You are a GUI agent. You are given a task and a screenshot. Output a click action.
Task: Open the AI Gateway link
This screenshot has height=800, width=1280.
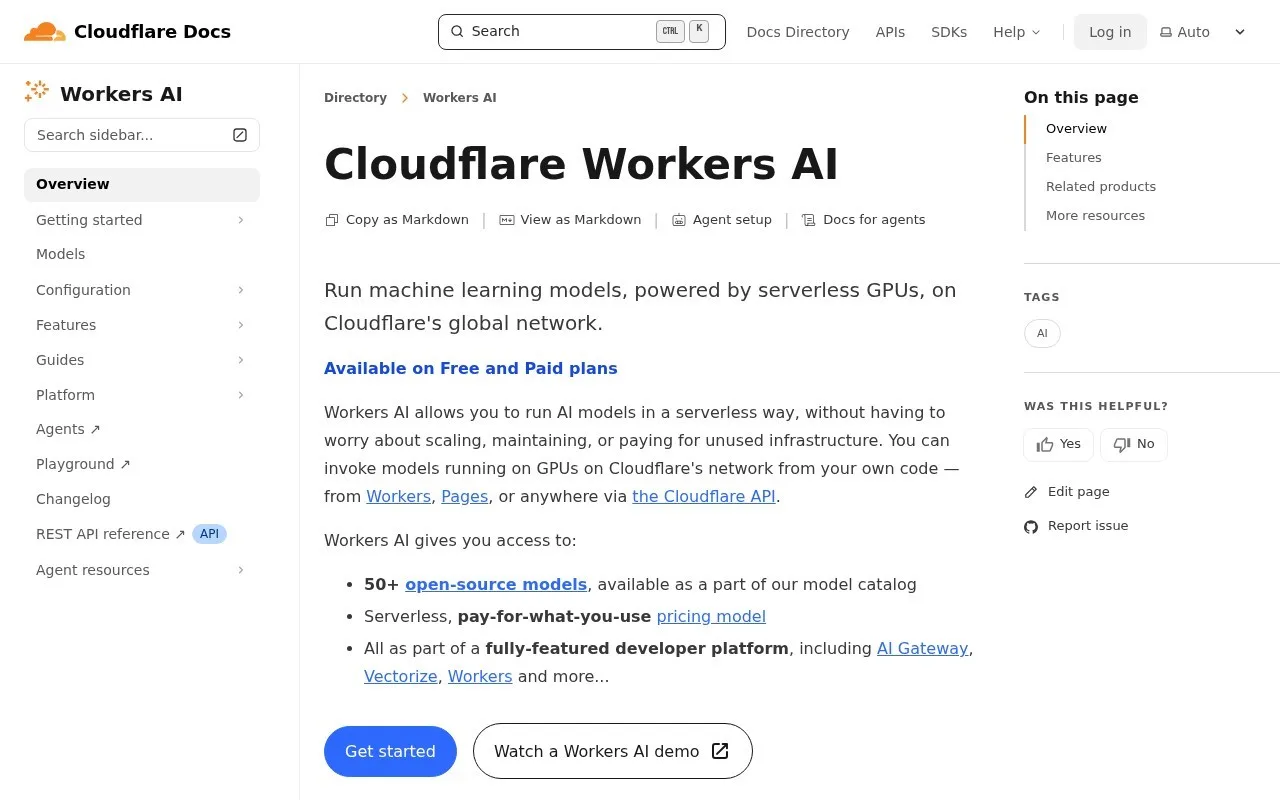pos(922,648)
